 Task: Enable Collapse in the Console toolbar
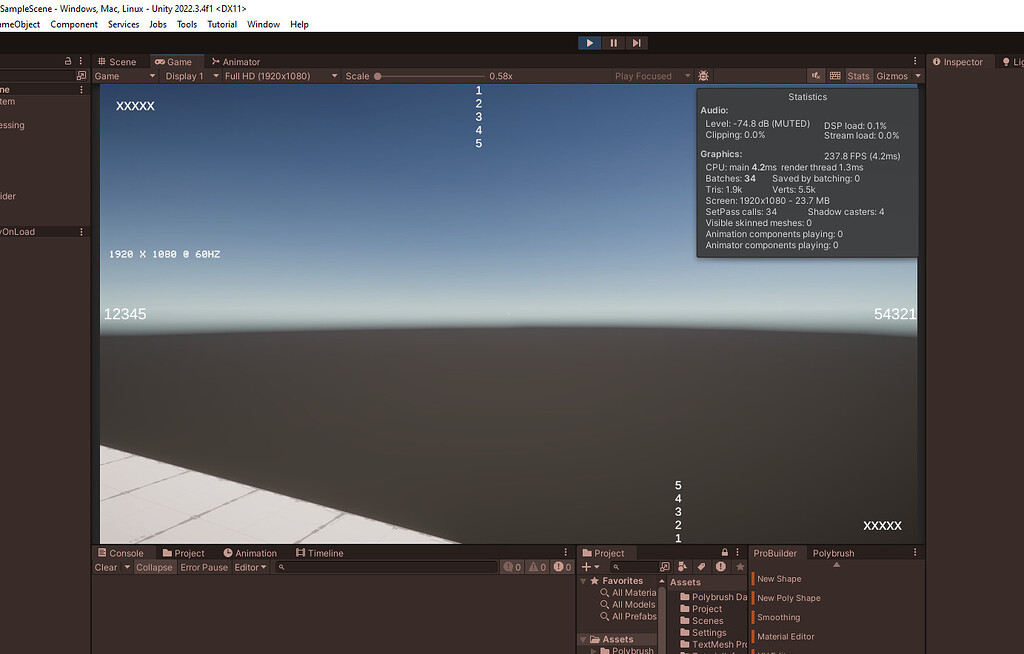point(154,567)
